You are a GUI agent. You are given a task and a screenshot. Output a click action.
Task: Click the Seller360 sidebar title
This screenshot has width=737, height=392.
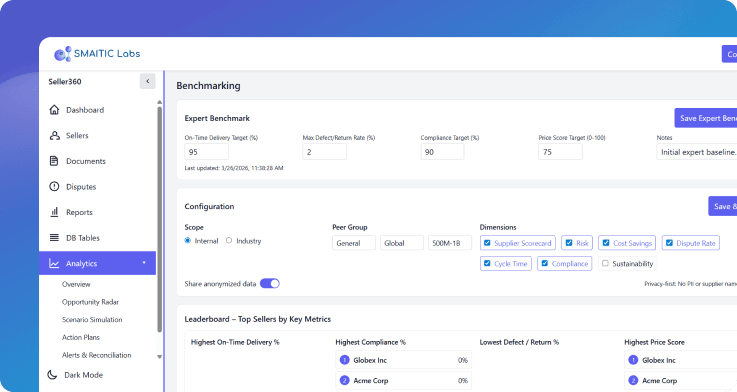[x=65, y=81]
